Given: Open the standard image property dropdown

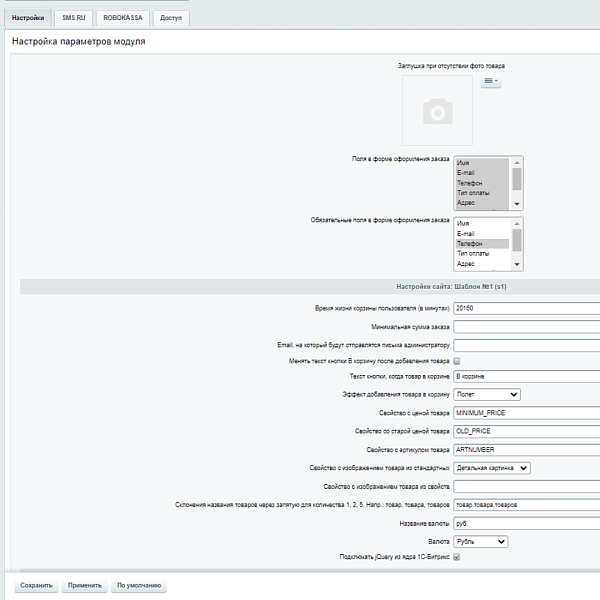Looking at the screenshot, I should (x=491, y=467).
